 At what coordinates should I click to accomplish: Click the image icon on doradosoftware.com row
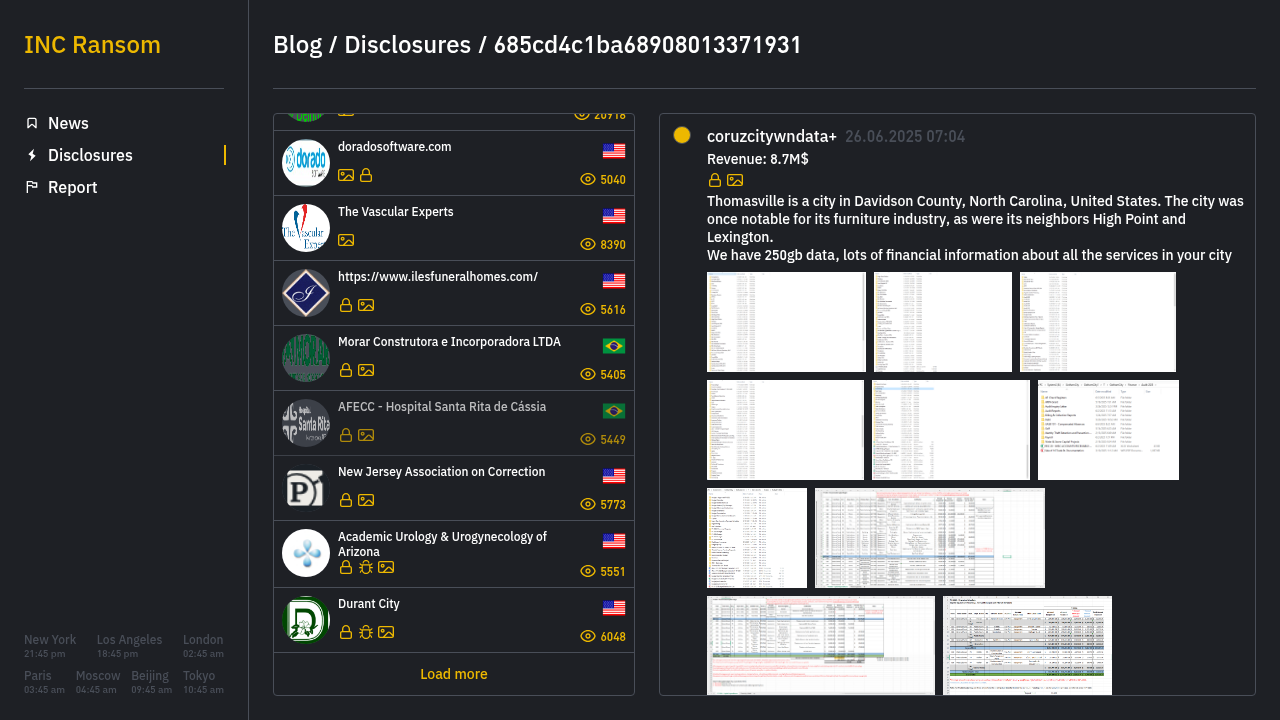346,175
